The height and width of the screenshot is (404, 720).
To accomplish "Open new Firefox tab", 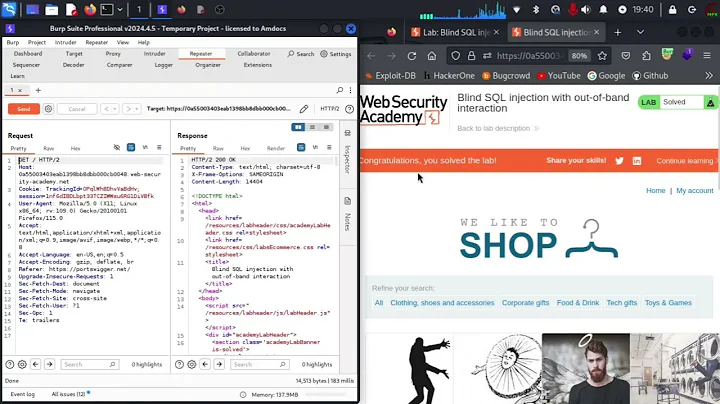I will (618, 32).
